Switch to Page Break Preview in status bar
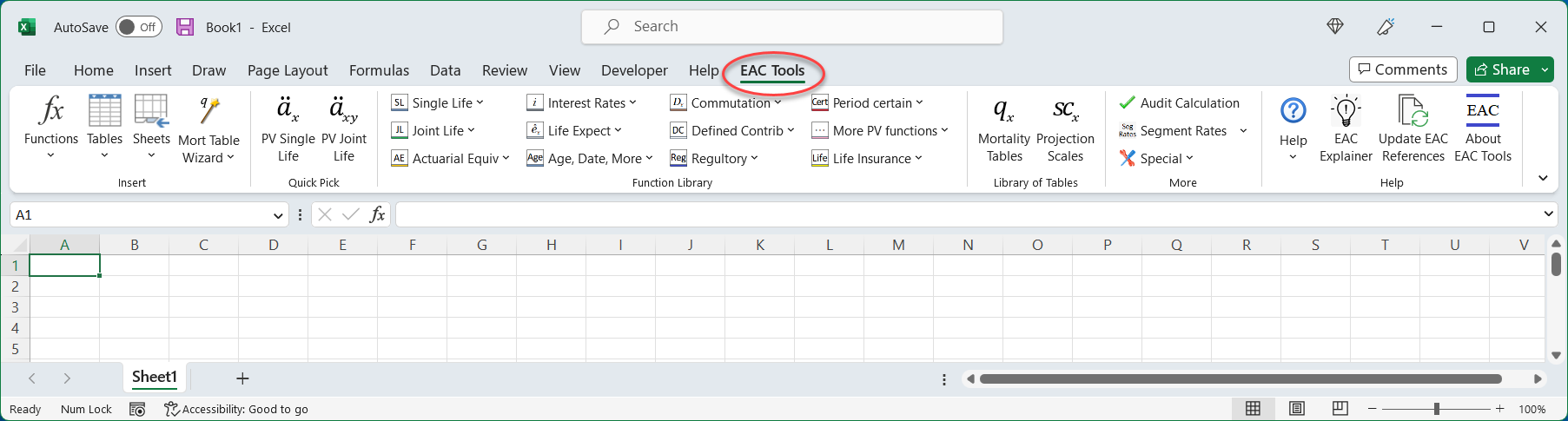Screen dimensions: 1568x421 (x=1340, y=409)
